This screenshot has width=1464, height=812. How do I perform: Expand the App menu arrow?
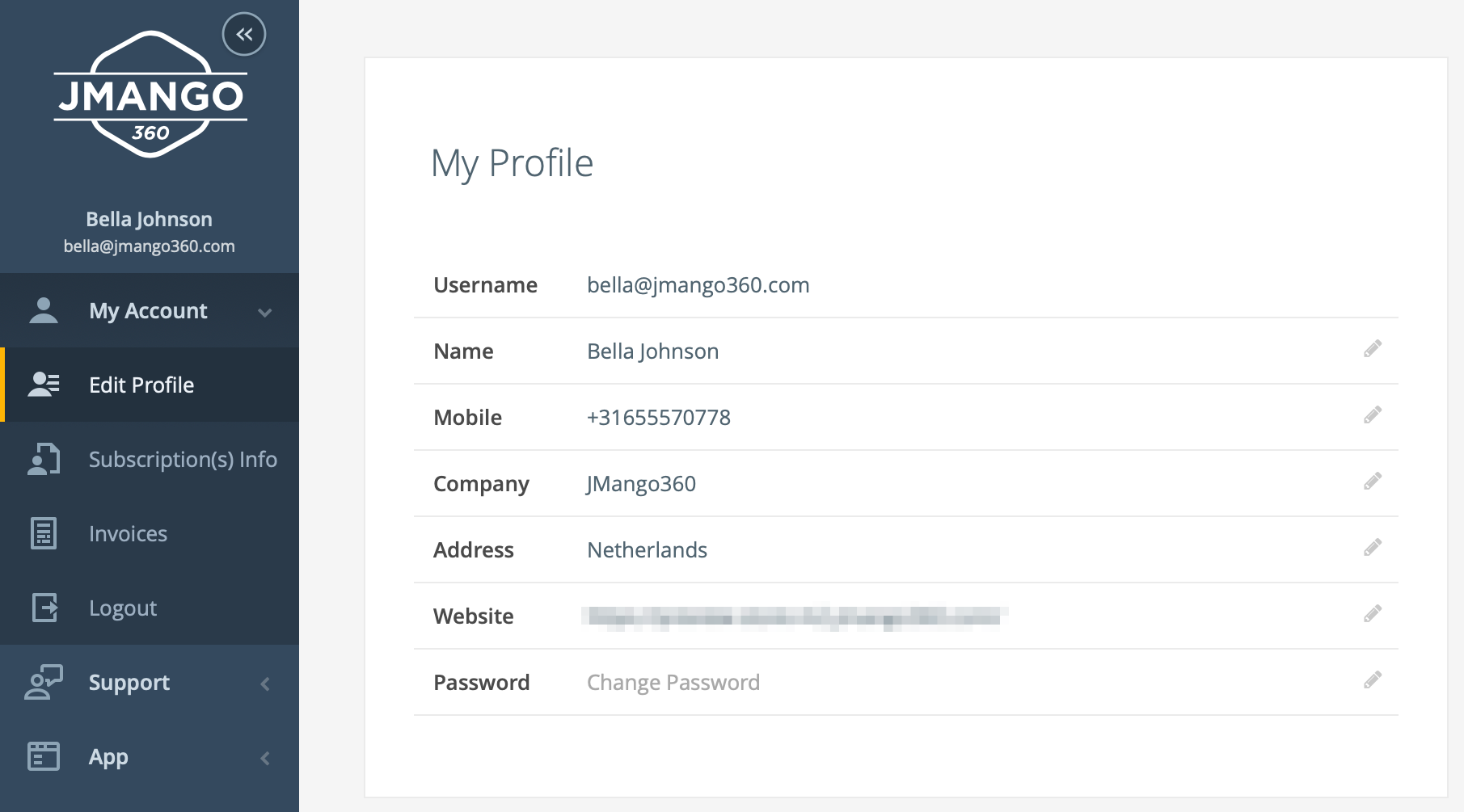tap(265, 759)
